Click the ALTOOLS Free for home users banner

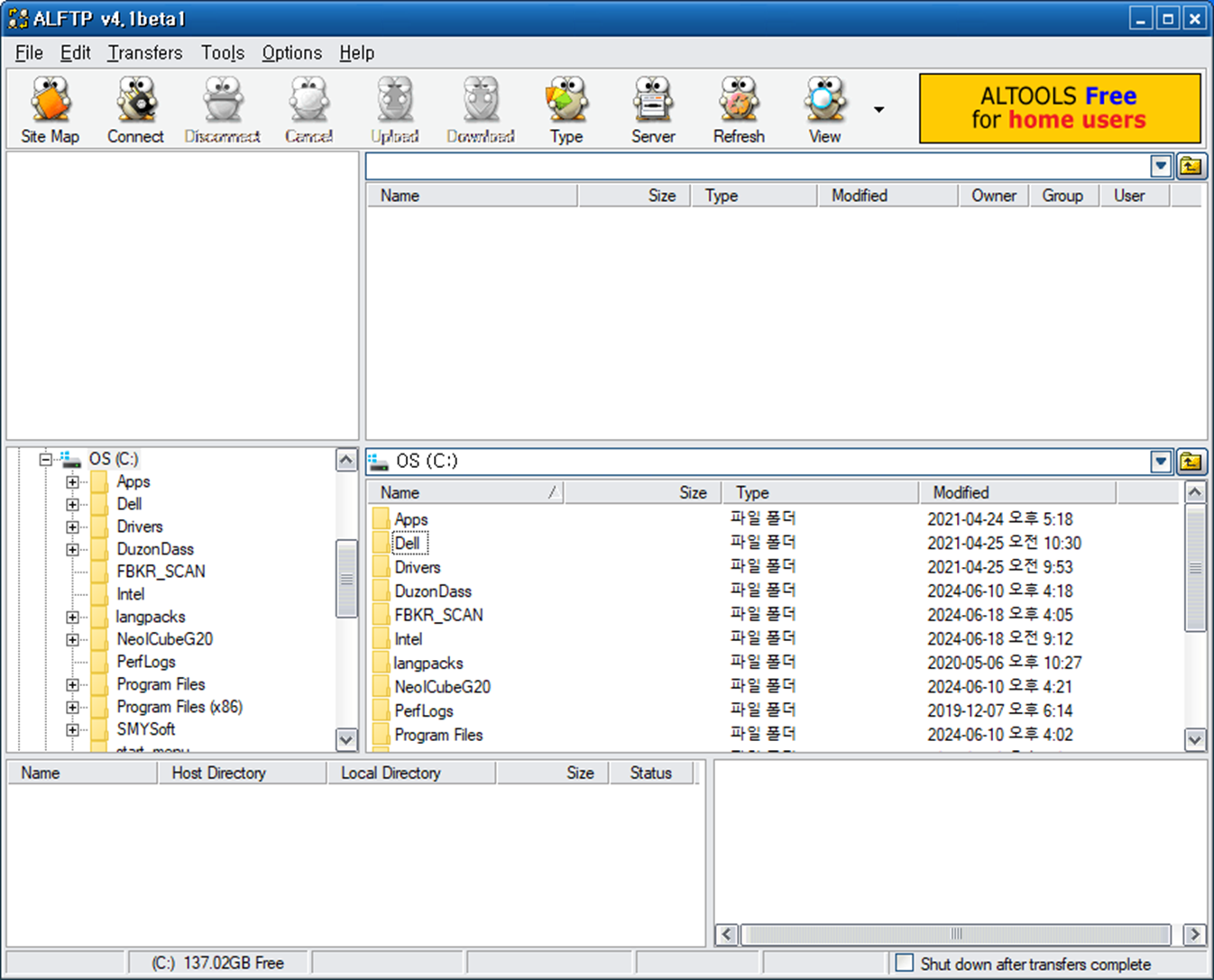[1059, 107]
